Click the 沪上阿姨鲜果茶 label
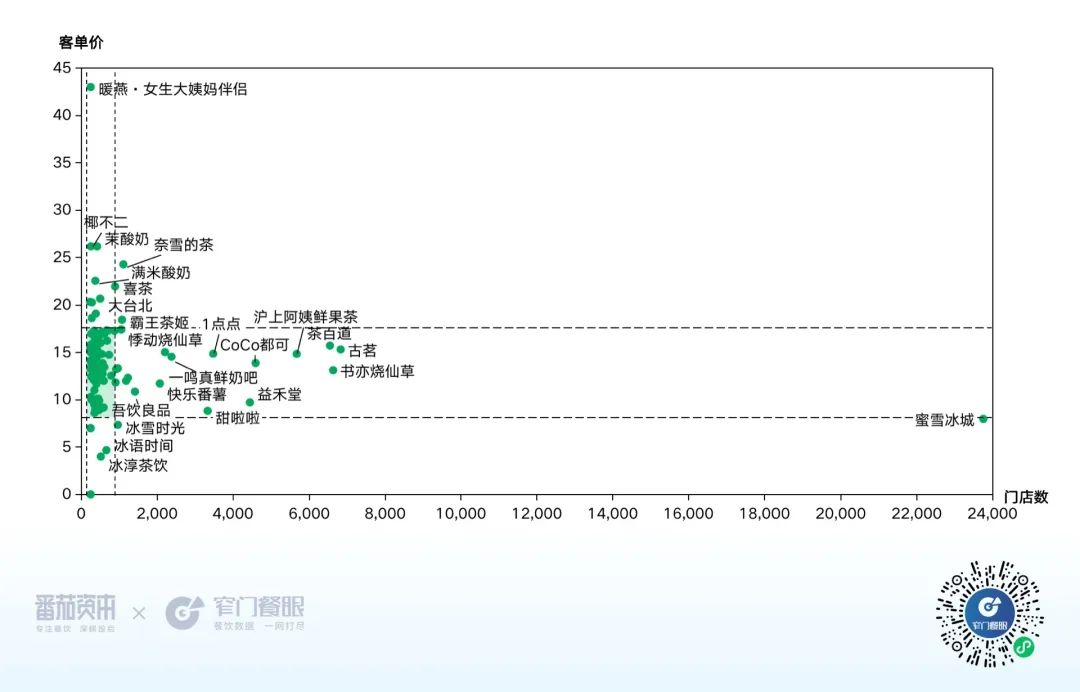 click(306, 317)
